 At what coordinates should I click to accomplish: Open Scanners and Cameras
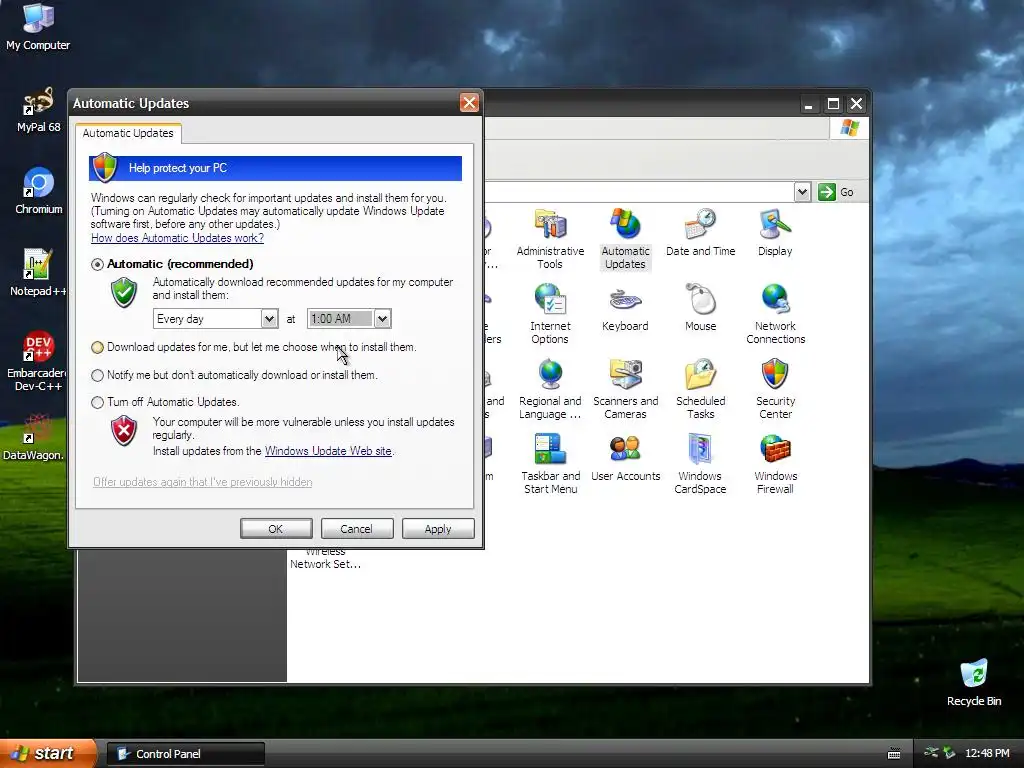pos(625,389)
